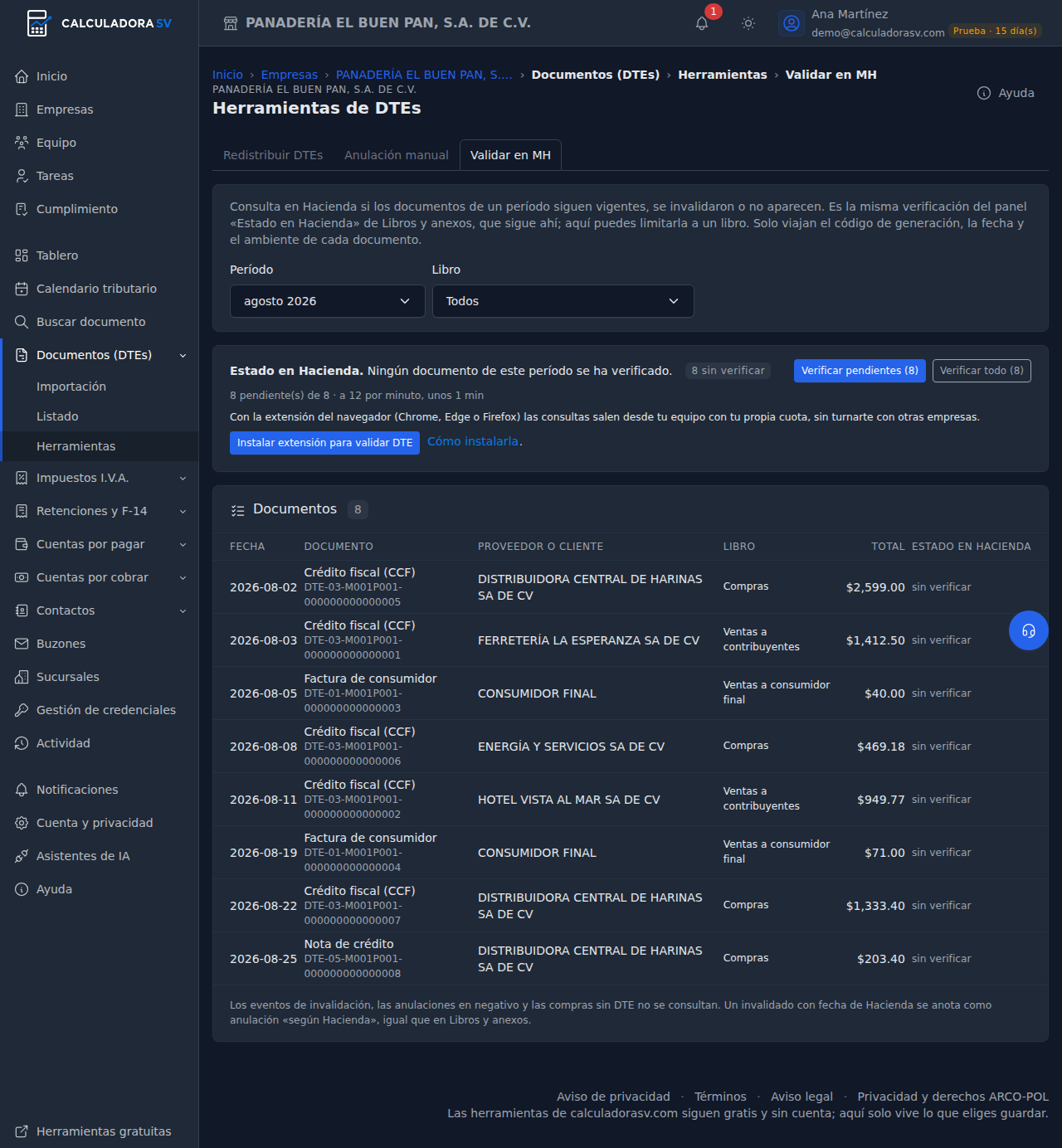Expand the Retenciones y F-14 section chevron
This screenshot has width=1062, height=1148.
pyautogui.click(x=183, y=512)
